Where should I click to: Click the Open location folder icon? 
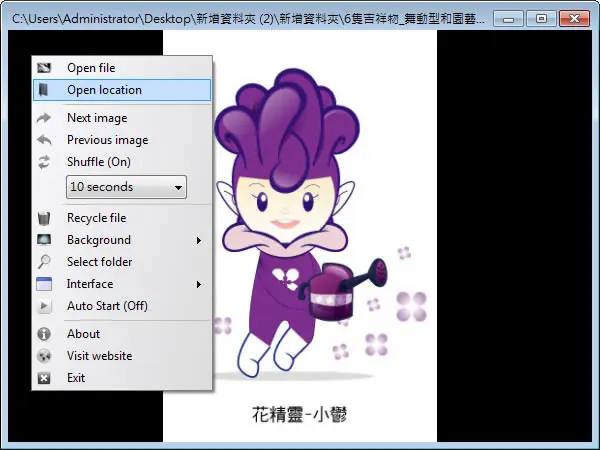point(44,90)
